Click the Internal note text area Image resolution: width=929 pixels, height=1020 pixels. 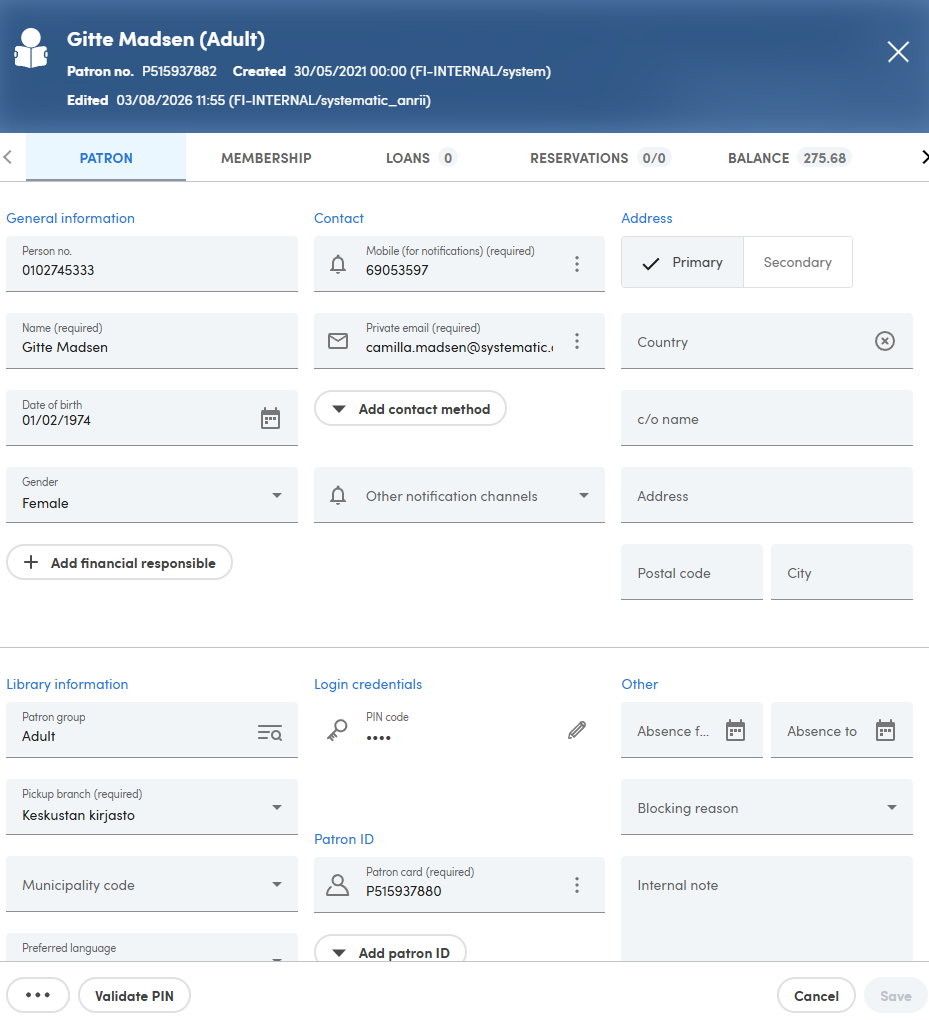(766, 908)
